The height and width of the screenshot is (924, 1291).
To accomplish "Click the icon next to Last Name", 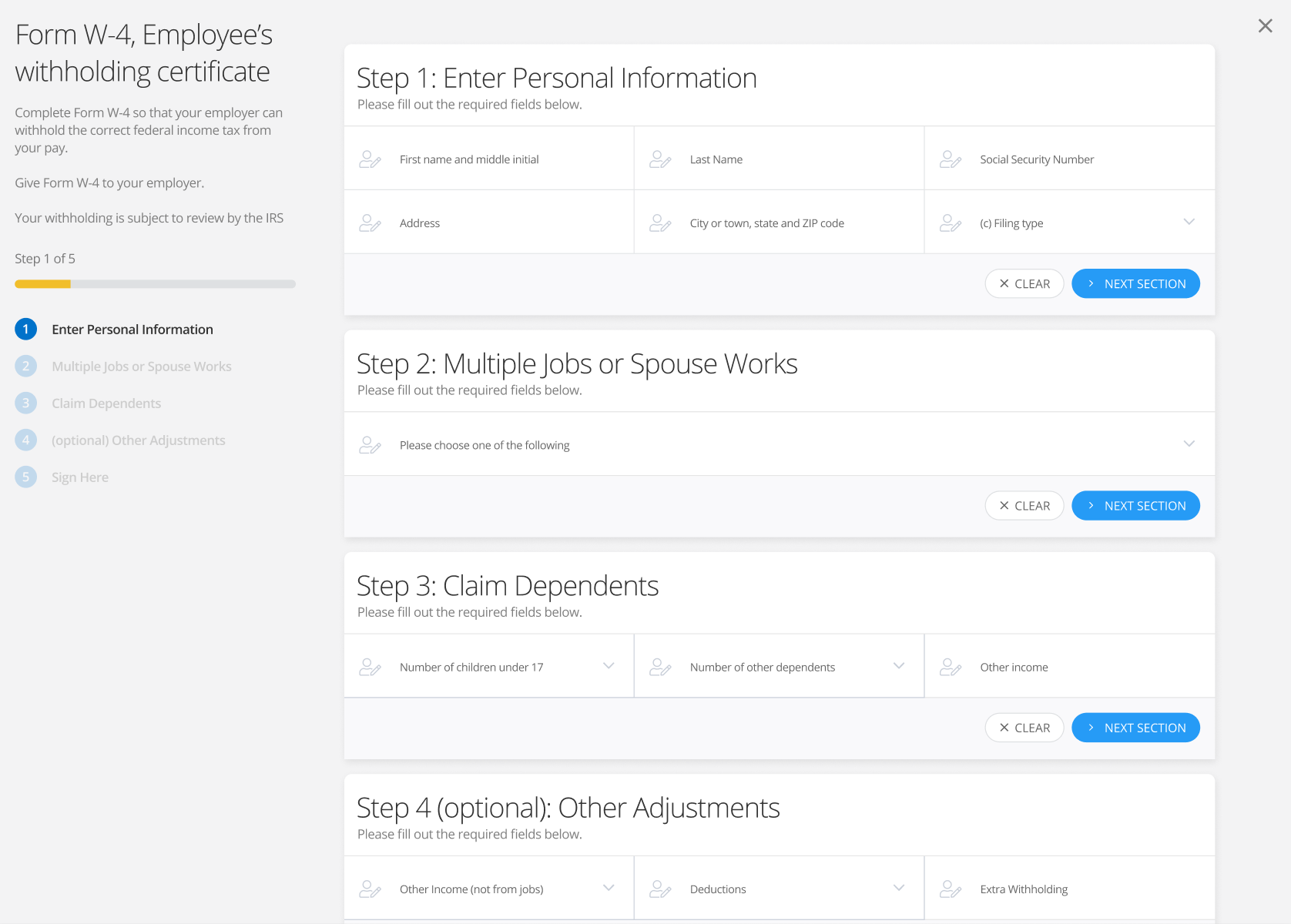I will [660, 159].
